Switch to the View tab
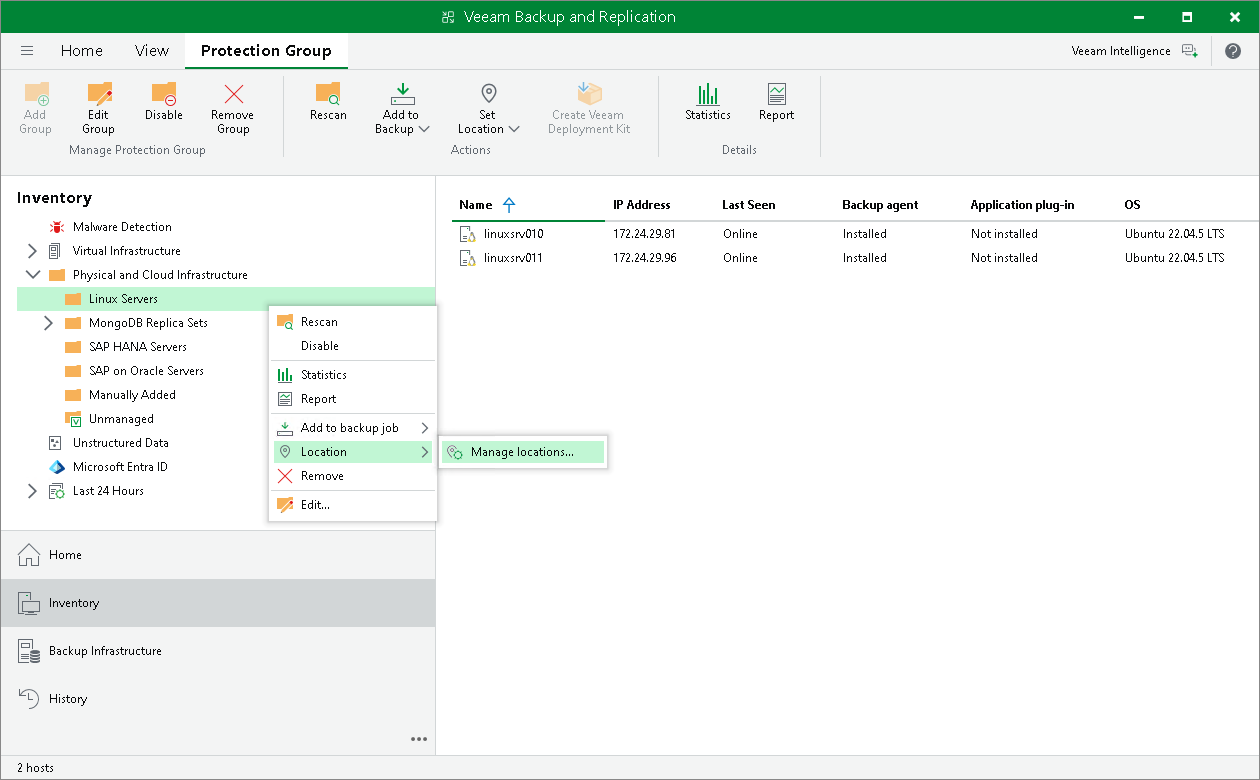1260x780 pixels. pos(152,51)
